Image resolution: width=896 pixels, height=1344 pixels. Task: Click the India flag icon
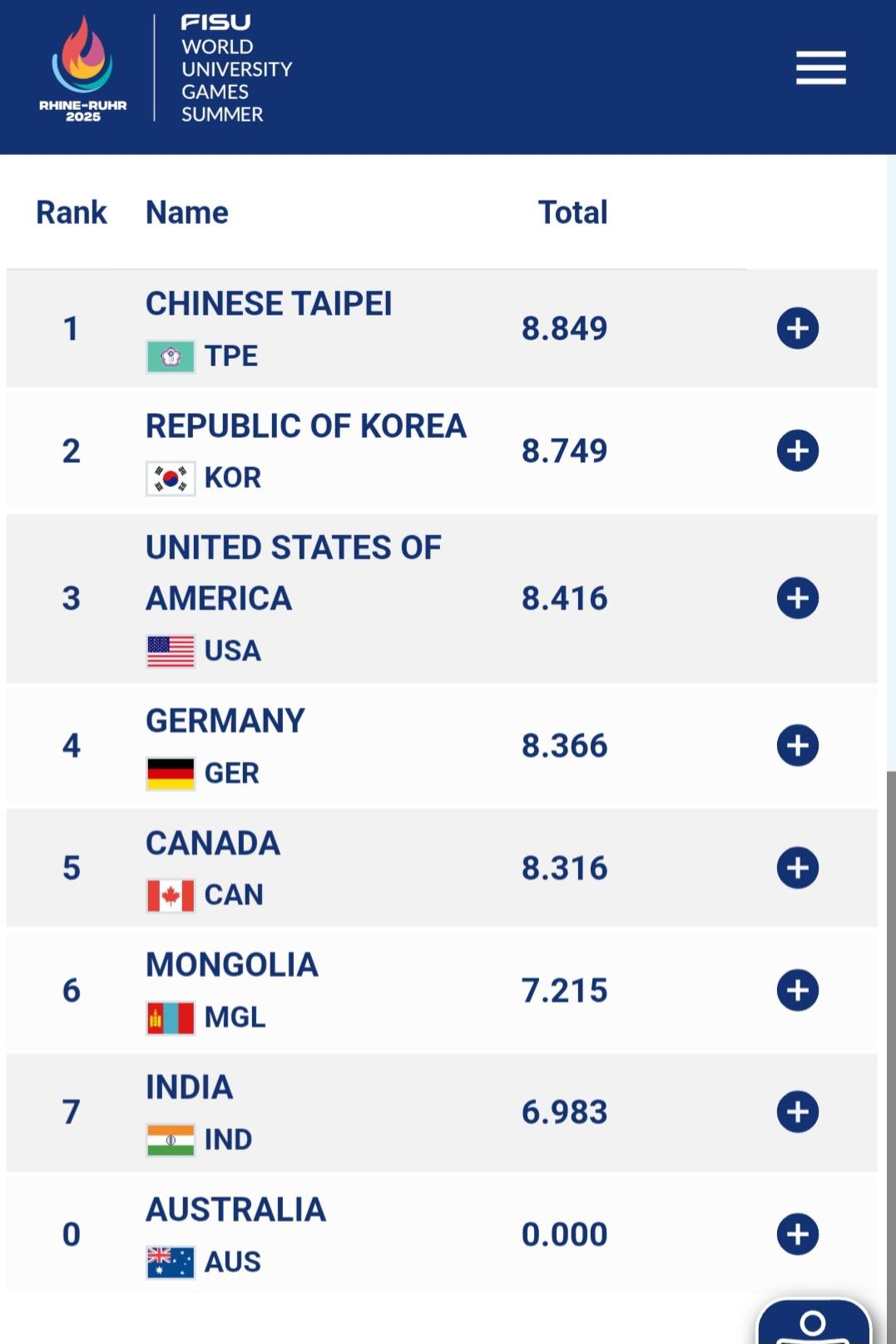pyautogui.click(x=171, y=1140)
